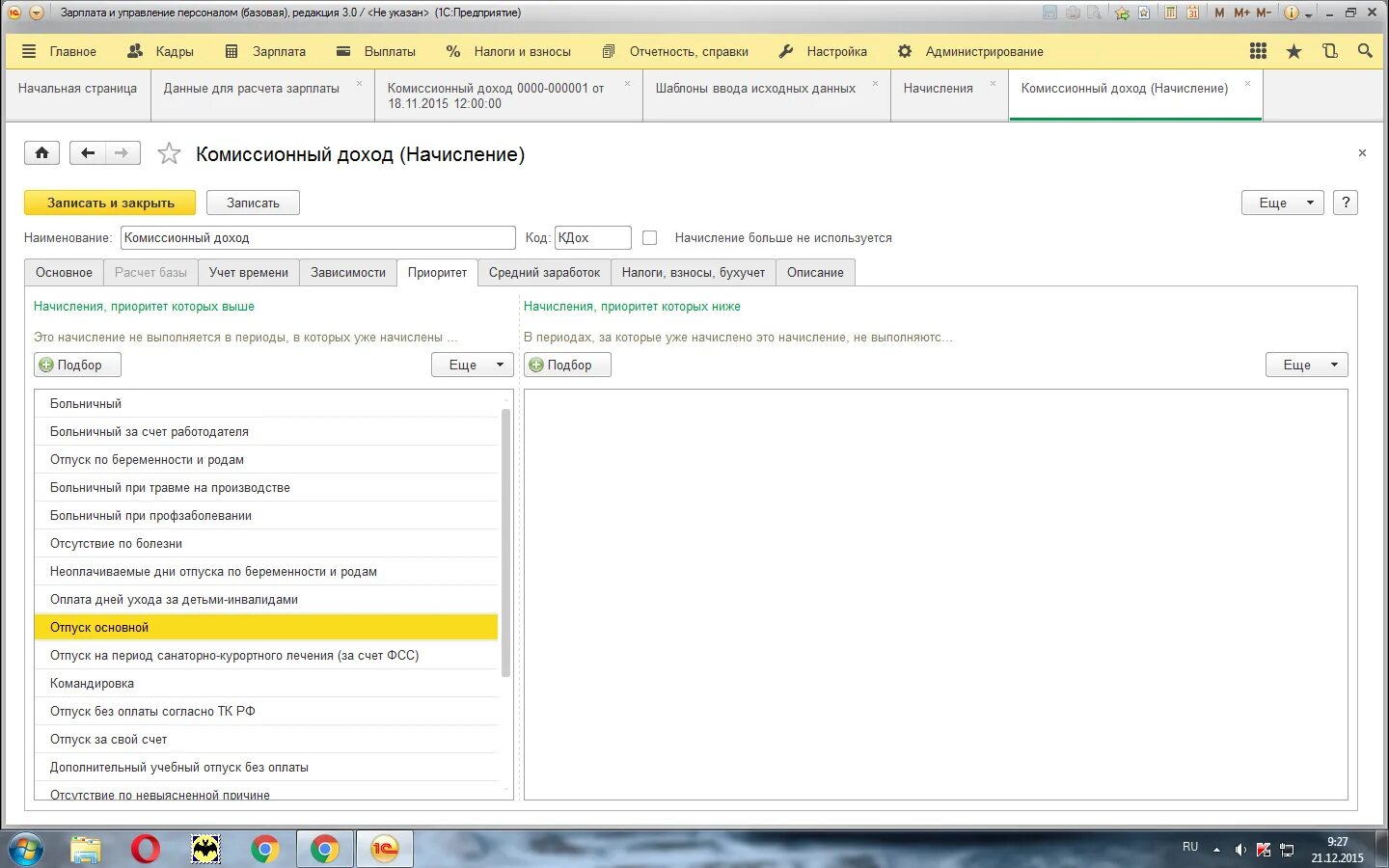Show hidden tray icons arrow

[x=1216, y=850]
